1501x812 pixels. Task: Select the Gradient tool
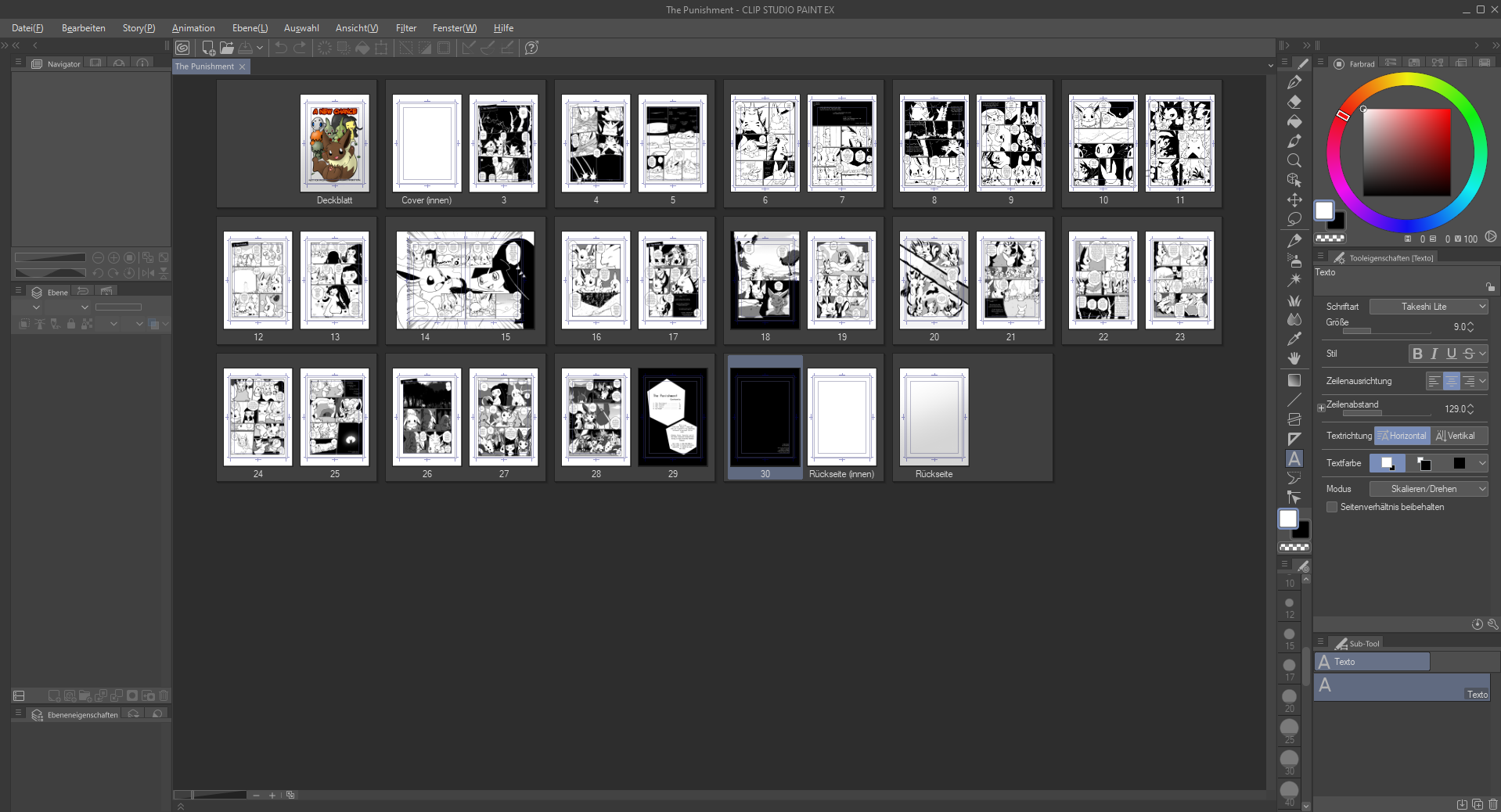pyautogui.click(x=1294, y=380)
